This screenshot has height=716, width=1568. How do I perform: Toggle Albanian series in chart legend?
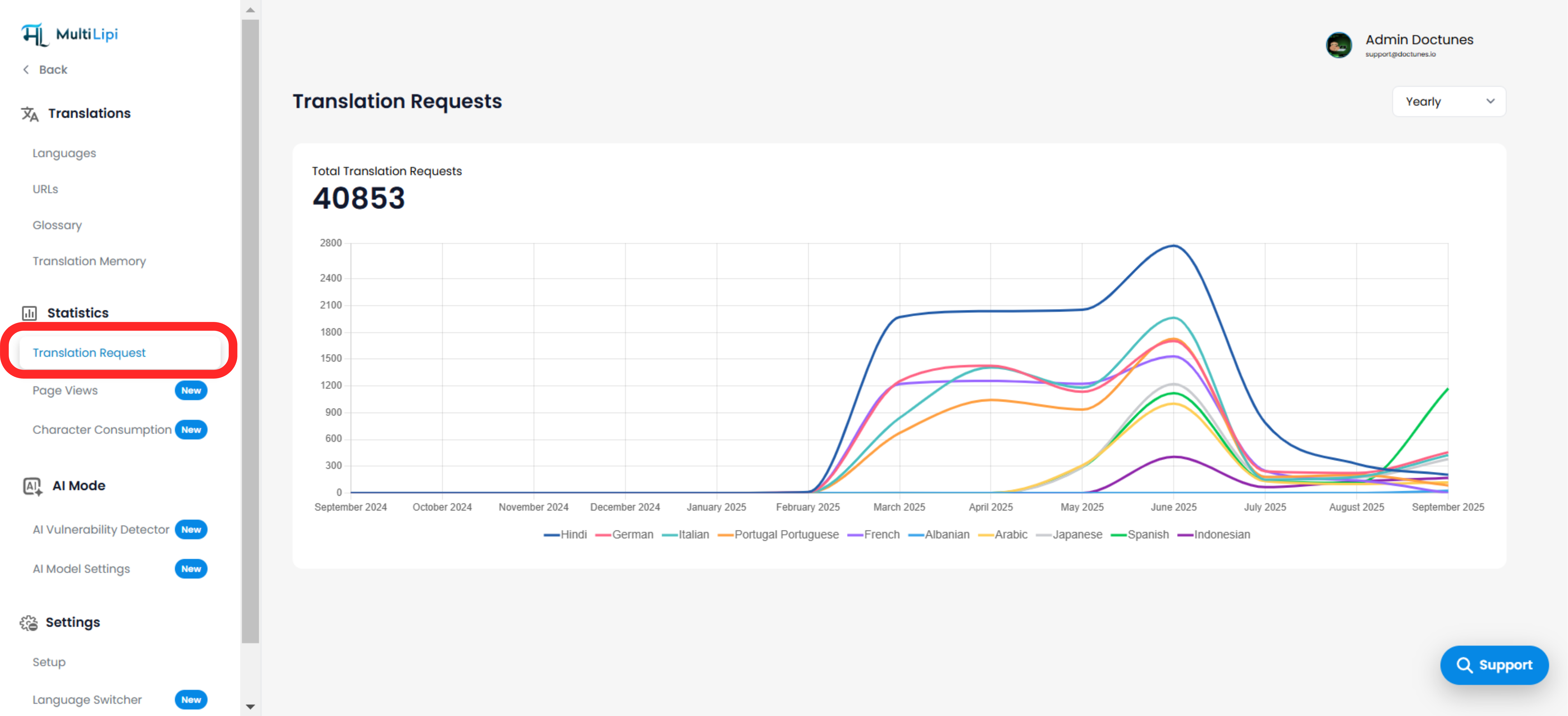tap(939, 535)
